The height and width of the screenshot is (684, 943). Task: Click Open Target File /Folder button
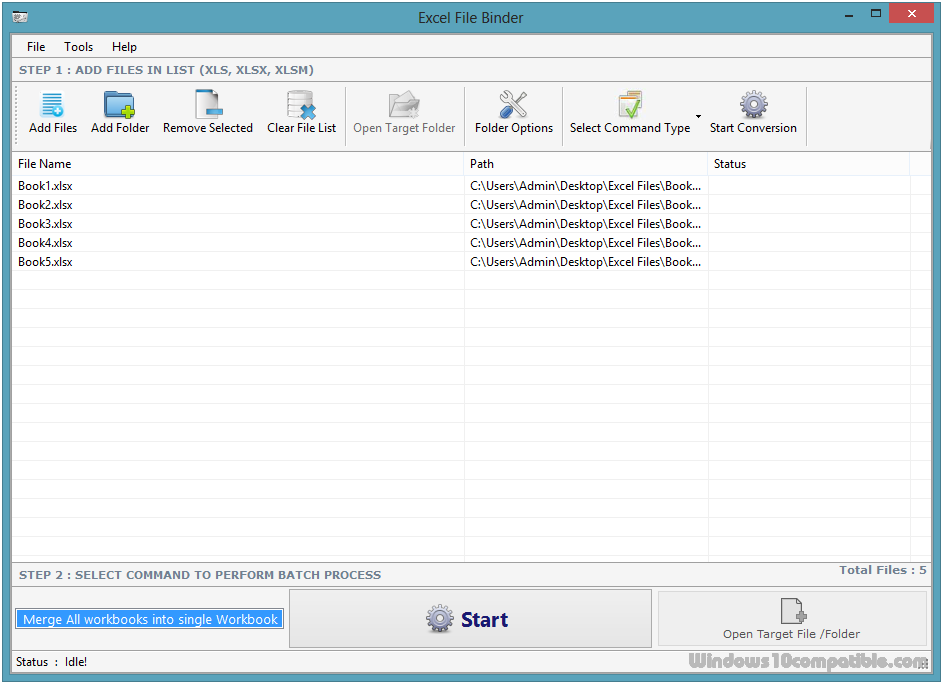792,619
